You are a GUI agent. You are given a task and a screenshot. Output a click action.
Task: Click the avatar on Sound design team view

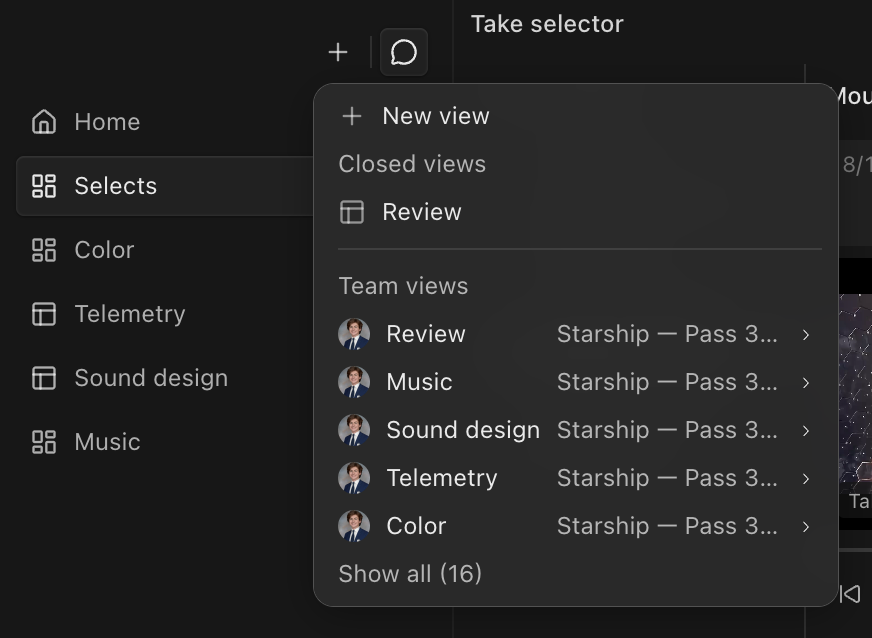coord(354,430)
